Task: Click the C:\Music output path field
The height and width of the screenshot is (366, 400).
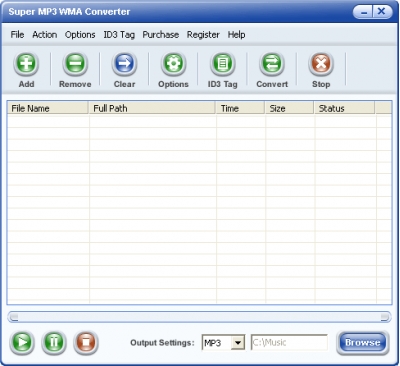Action: [289, 342]
